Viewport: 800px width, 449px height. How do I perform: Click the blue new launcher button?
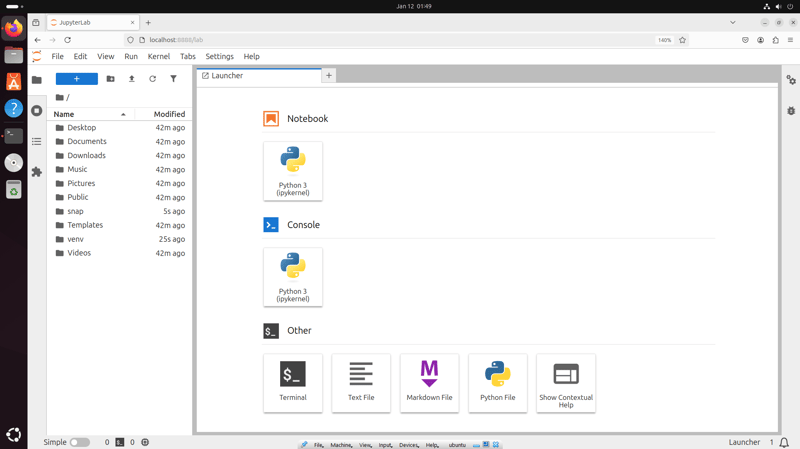pos(76,79)
